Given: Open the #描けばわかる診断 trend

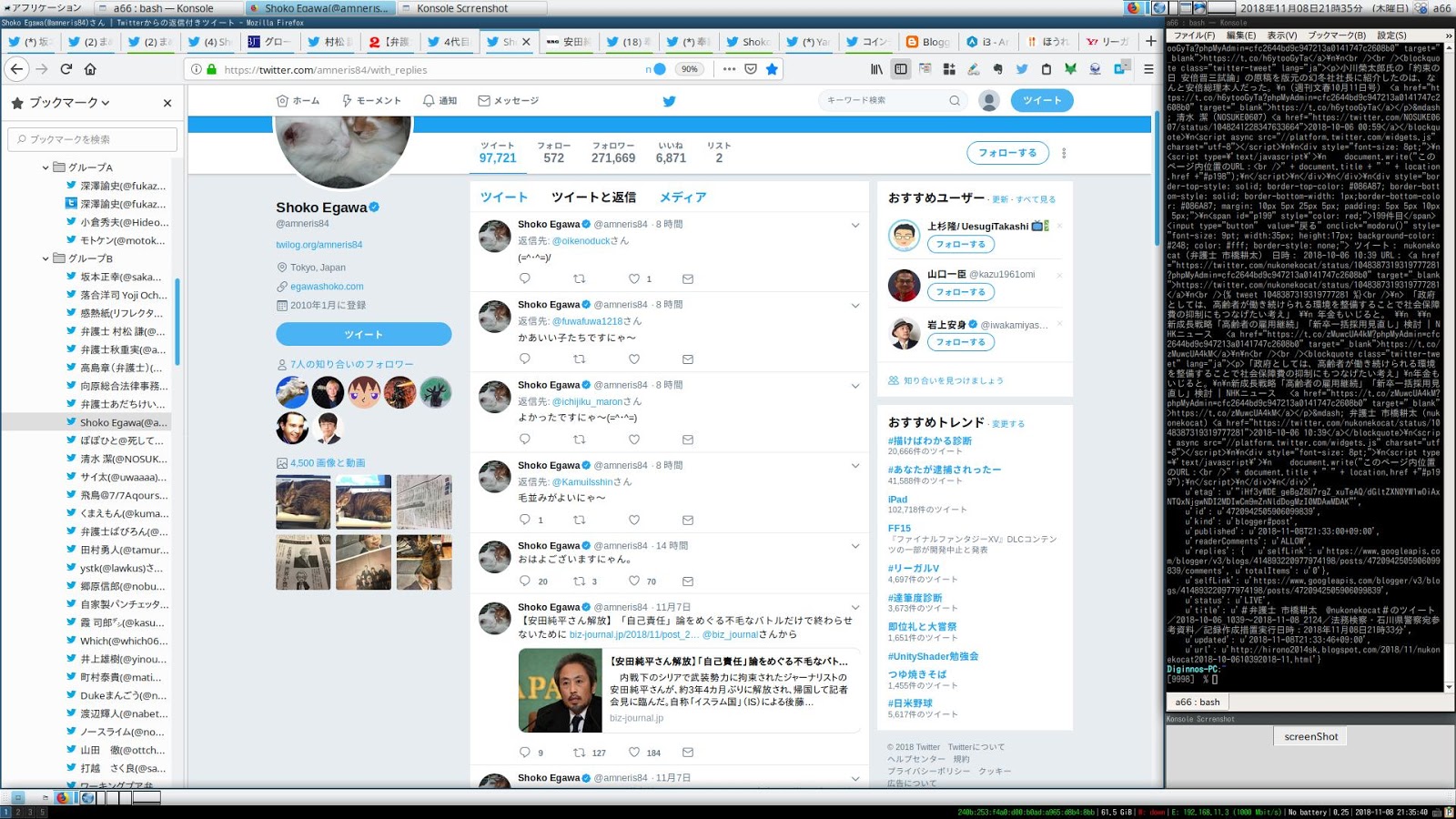Looking at the screenshot, I should (x=930, y=440).
